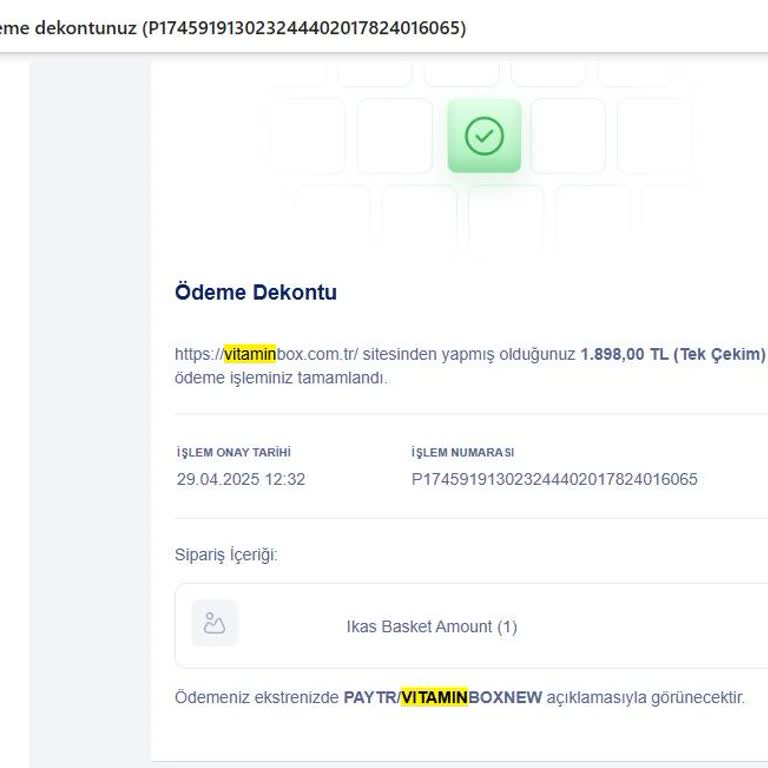The image size is (768, 768).
Task: Click the 'İŞLEM NUMARASI' label
Action: tap(462, 452)
